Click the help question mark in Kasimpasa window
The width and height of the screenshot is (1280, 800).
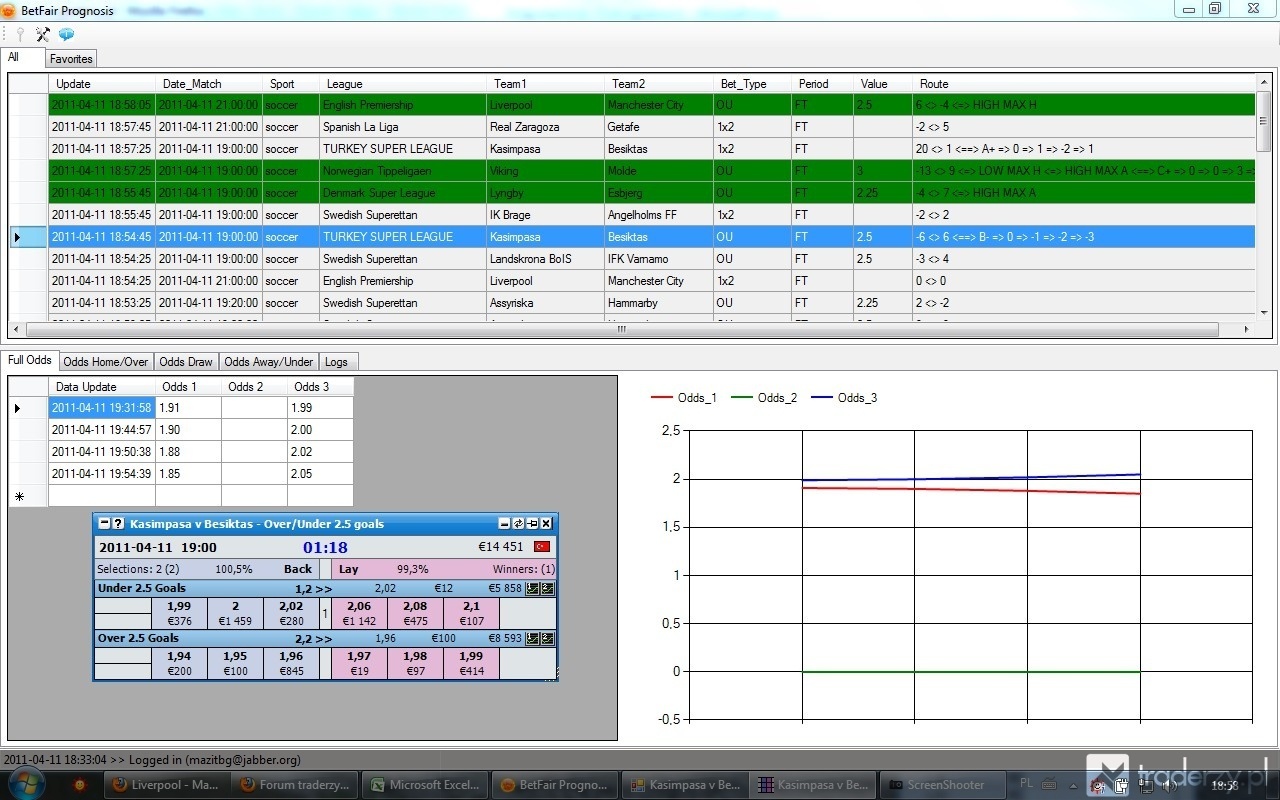coord(118,524)
